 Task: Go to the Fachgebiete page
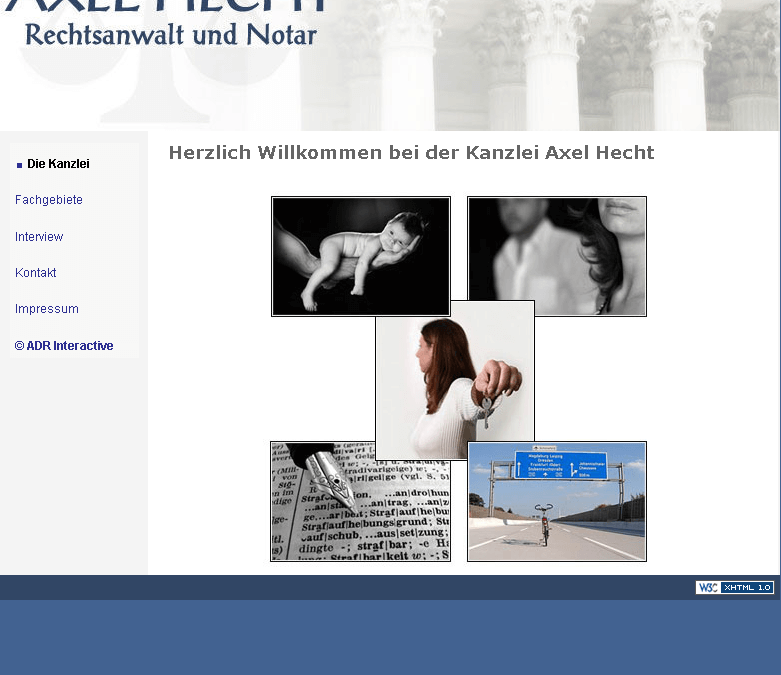(x=49, y=200)
